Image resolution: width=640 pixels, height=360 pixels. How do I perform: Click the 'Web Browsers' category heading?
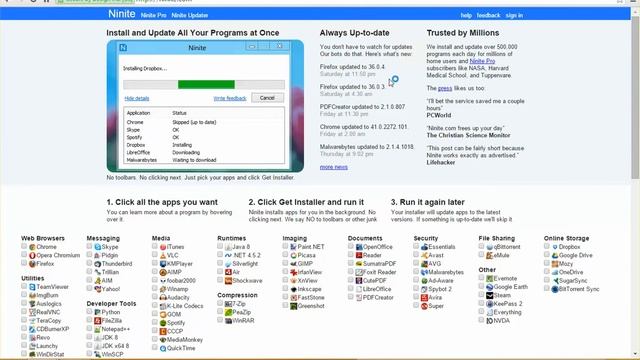click(43, 238)
